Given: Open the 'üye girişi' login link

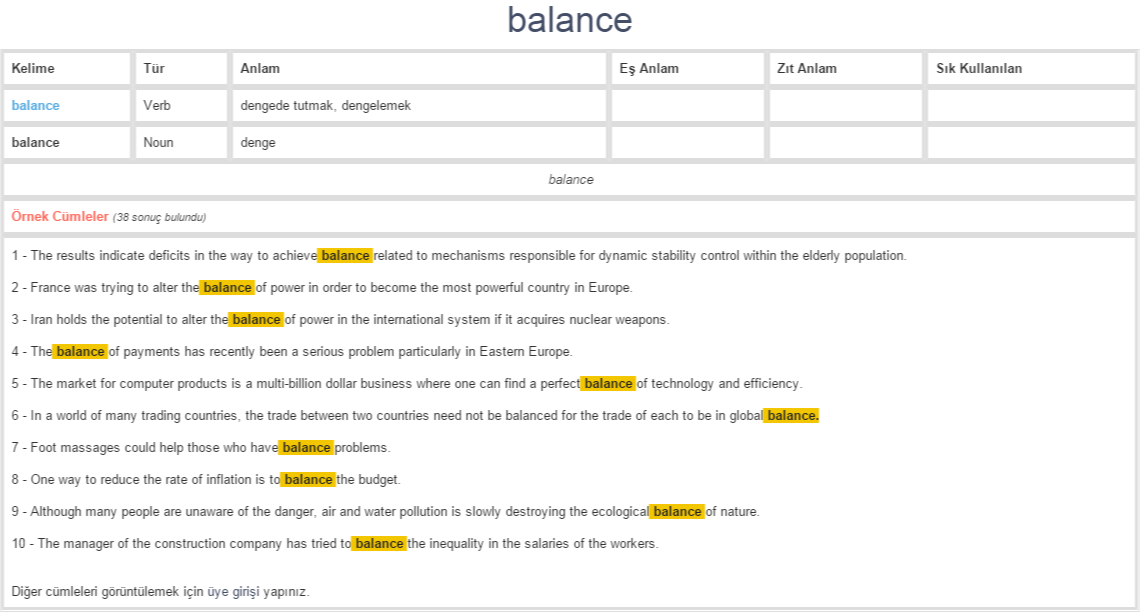Looking at the screenshot, I should coord(233,592).
